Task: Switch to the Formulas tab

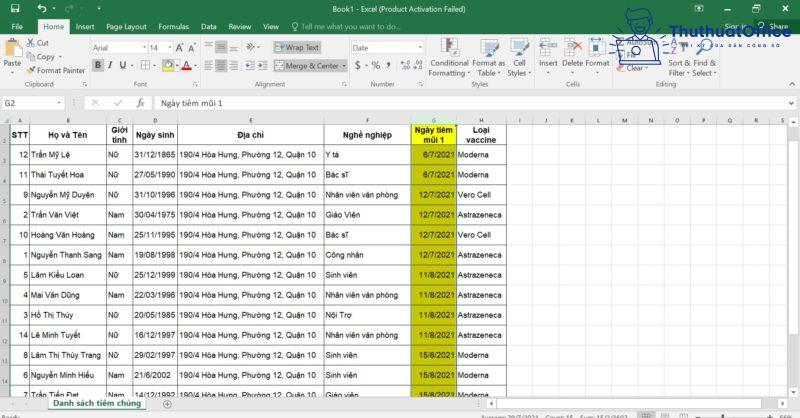Action: tap(173, 27)
